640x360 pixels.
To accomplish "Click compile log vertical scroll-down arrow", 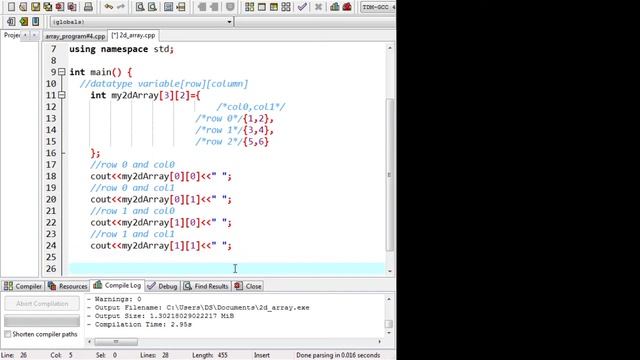I will tap(389, 333).
